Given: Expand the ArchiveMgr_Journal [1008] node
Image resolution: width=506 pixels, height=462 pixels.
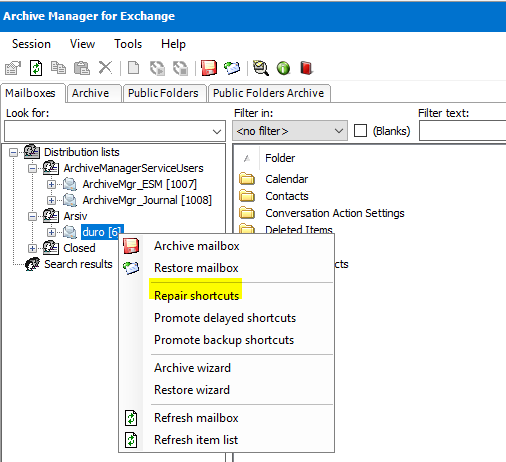Looking at the screenshot, I should [51, 200].
